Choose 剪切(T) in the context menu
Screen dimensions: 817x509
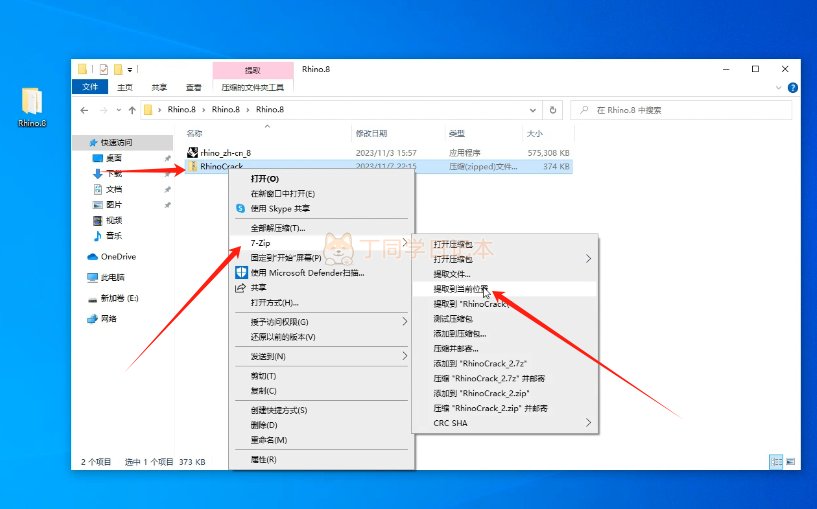point(321,376)
